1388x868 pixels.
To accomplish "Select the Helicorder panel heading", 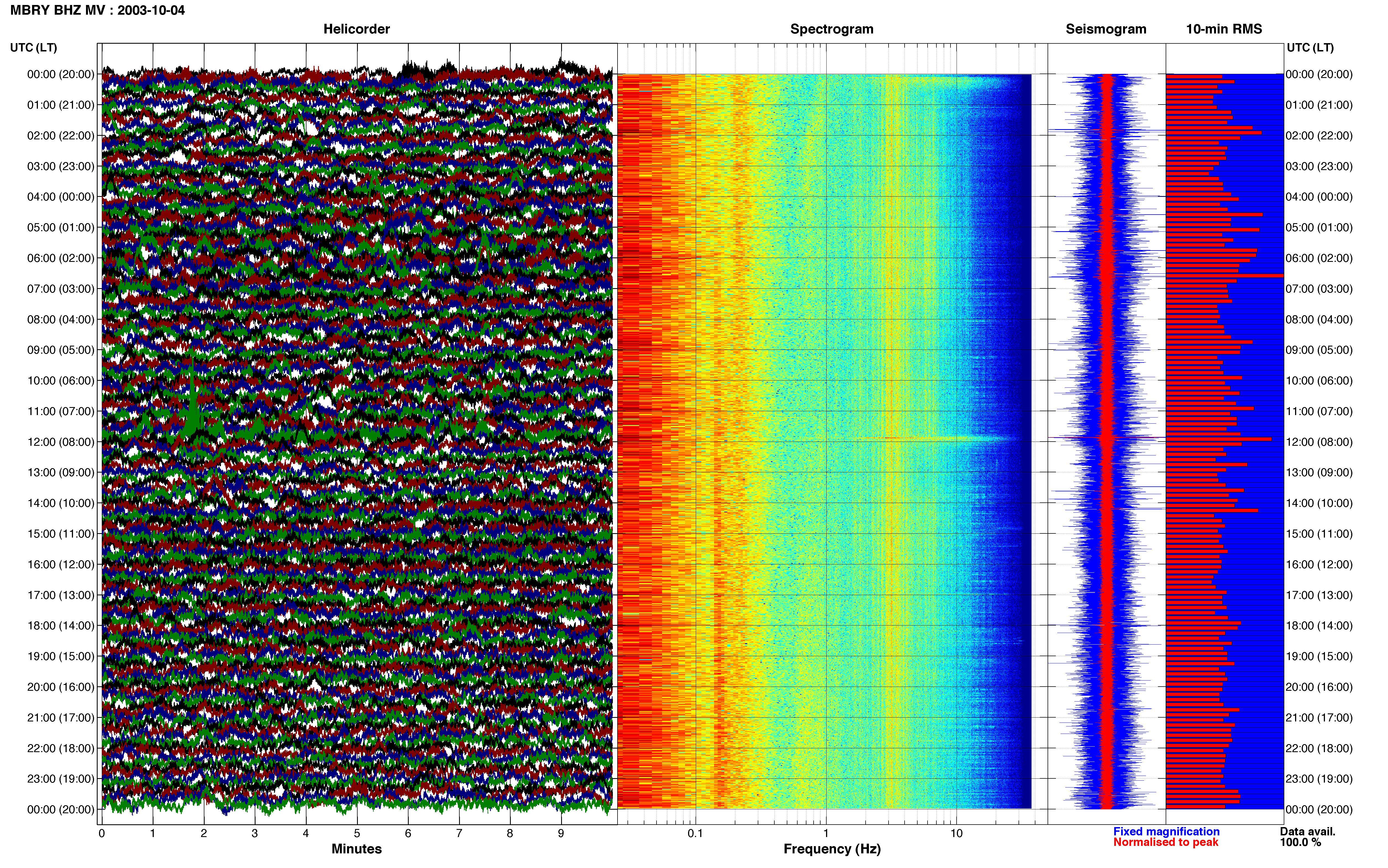I will [x=356, y=29].
